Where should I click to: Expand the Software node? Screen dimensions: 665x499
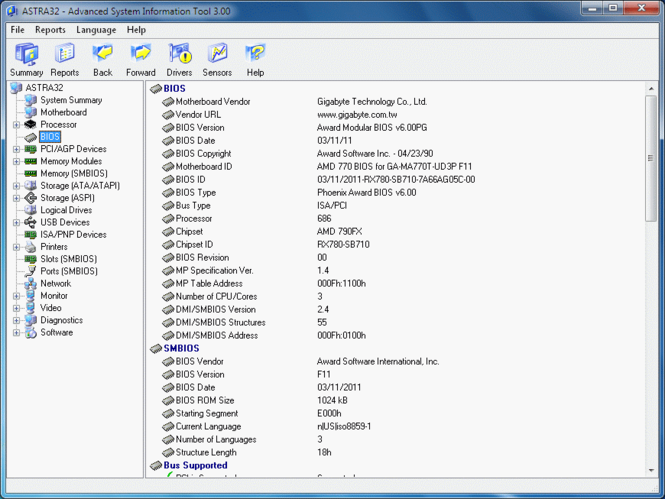click(16, 333)
